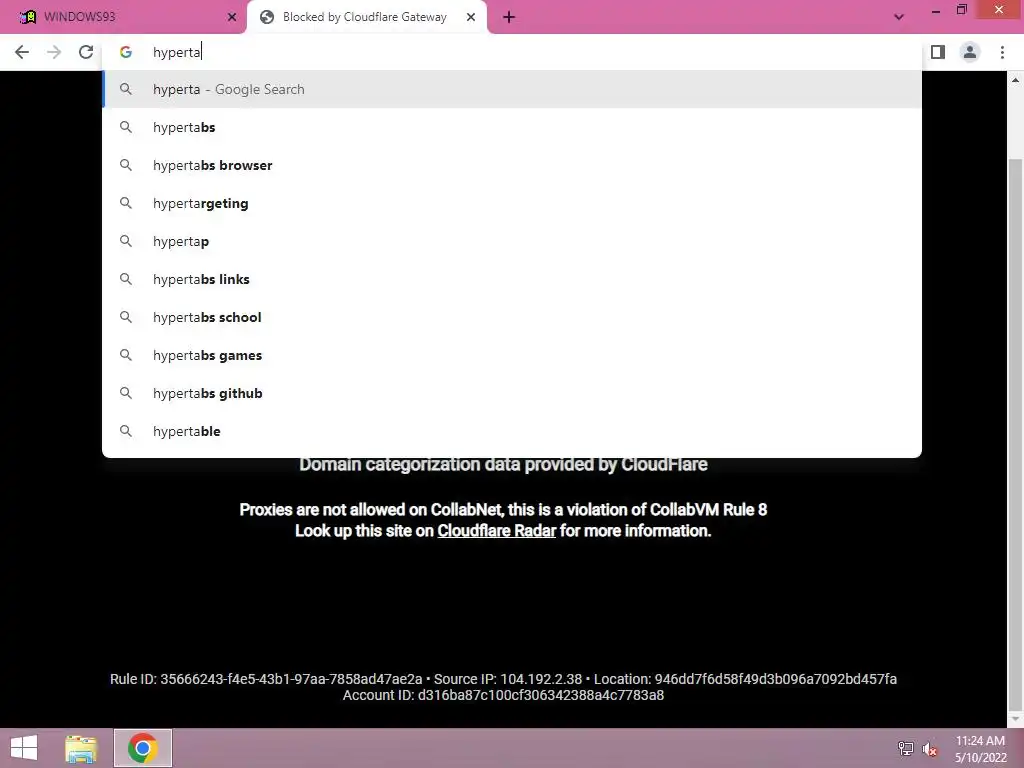Choose 'hypertabs school' suggestion

point(512,317)
